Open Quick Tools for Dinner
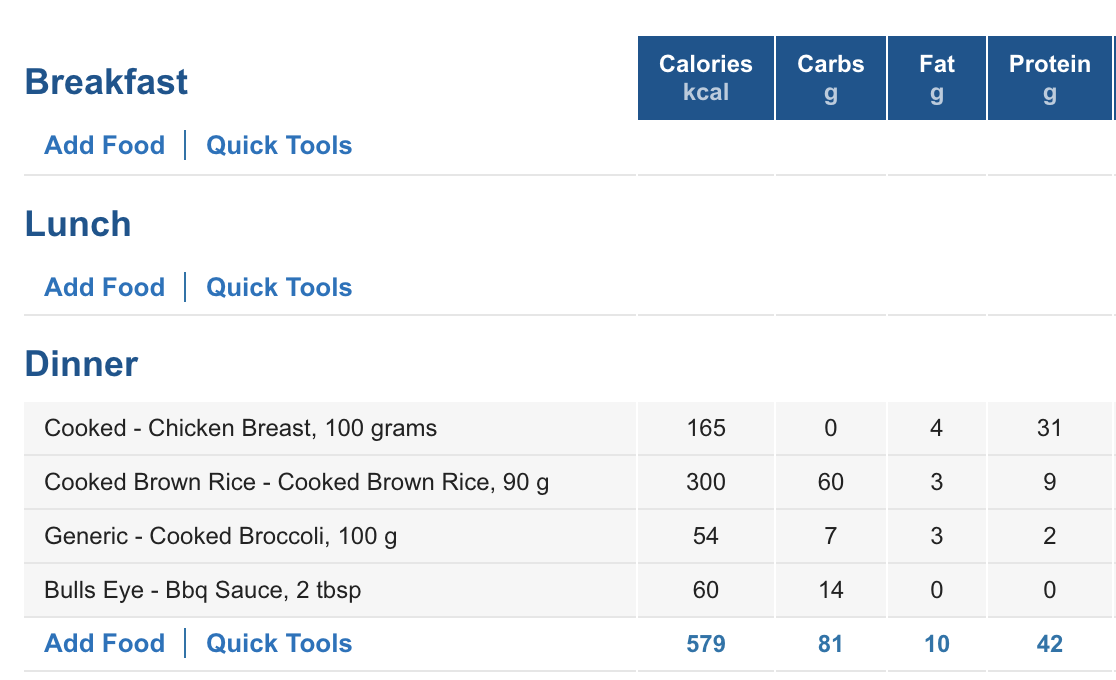1116x680 pixels. (x=279, y=644)
